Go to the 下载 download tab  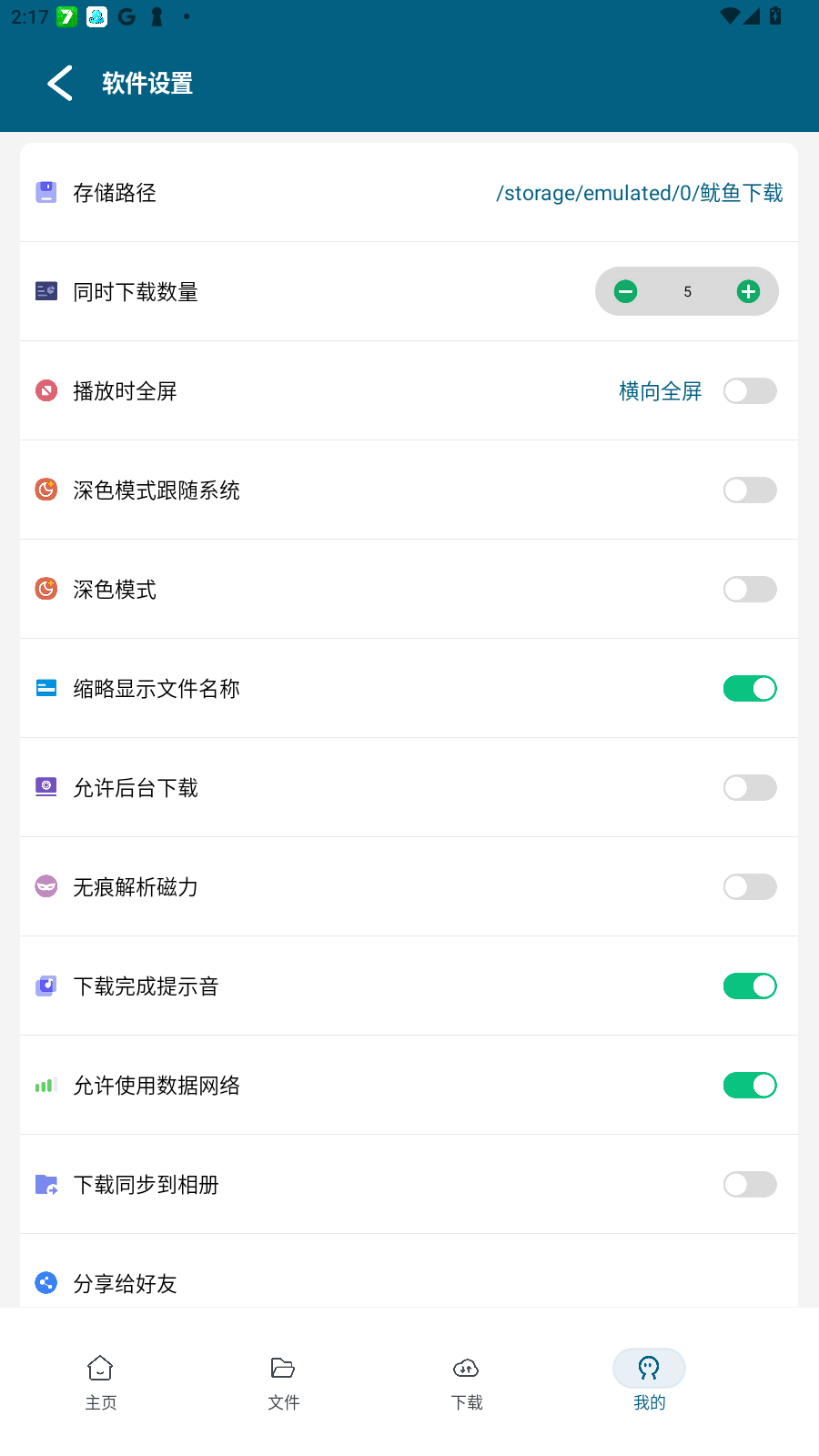coord(466,1381)
